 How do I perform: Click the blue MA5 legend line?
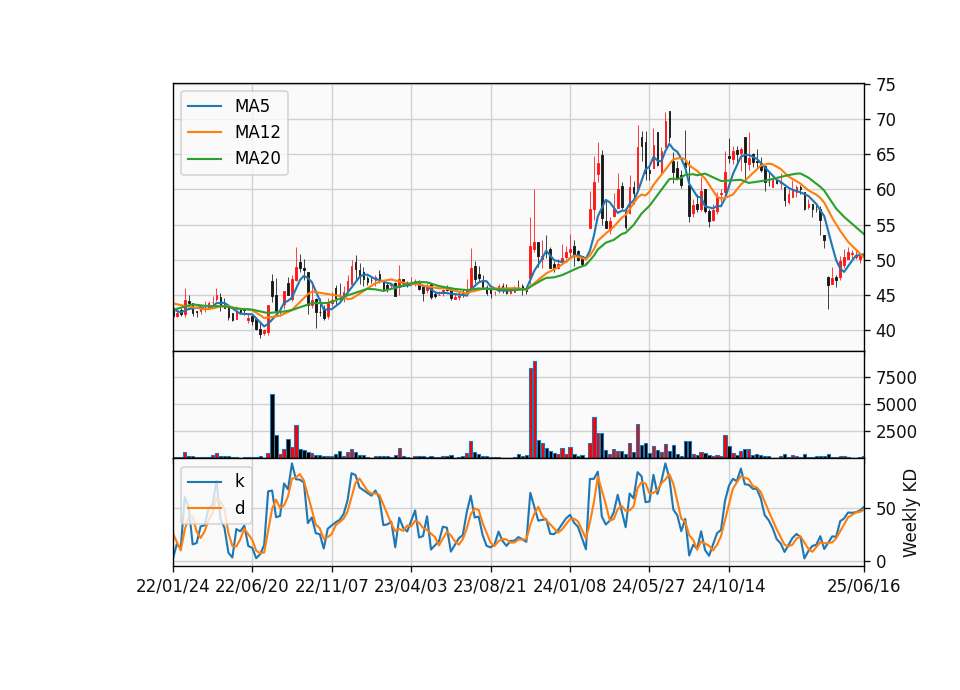204,106
